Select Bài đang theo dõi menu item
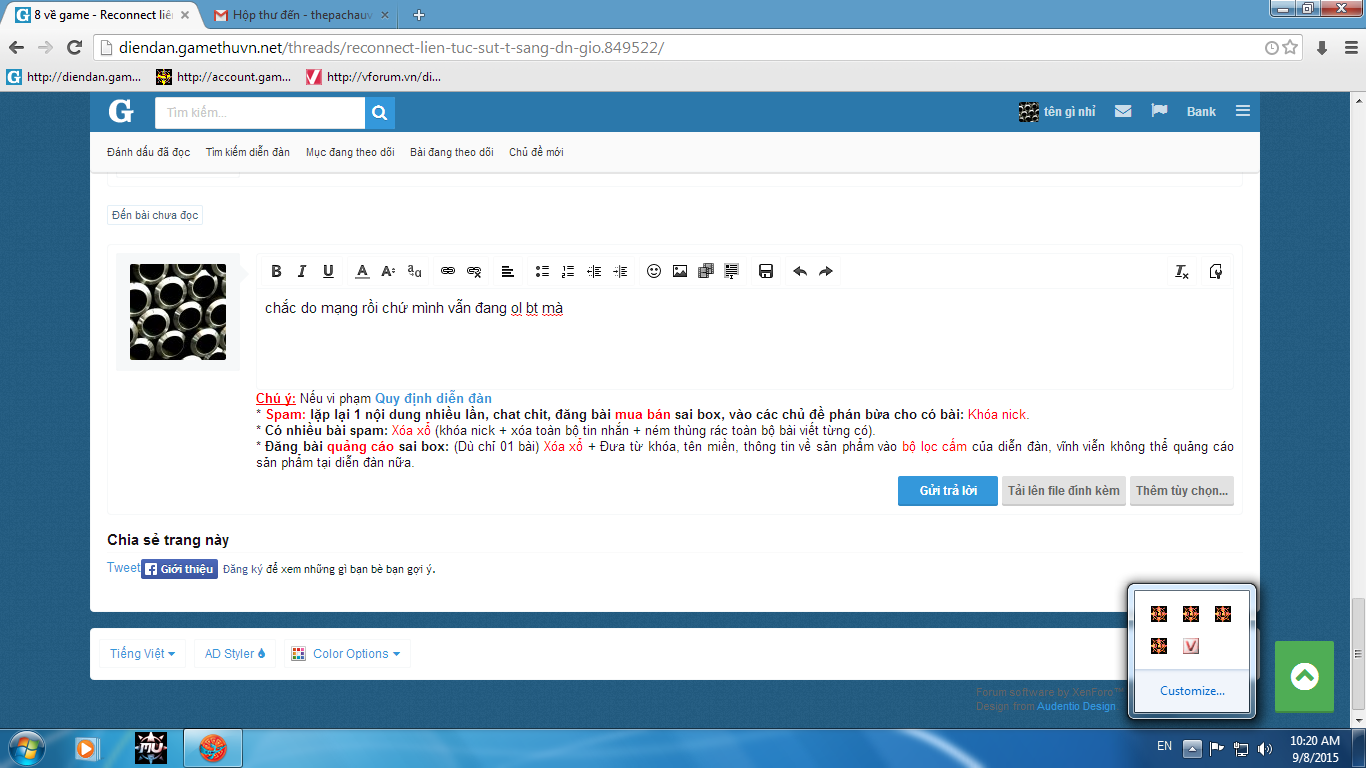1366x768 pixels. [452, 152]
